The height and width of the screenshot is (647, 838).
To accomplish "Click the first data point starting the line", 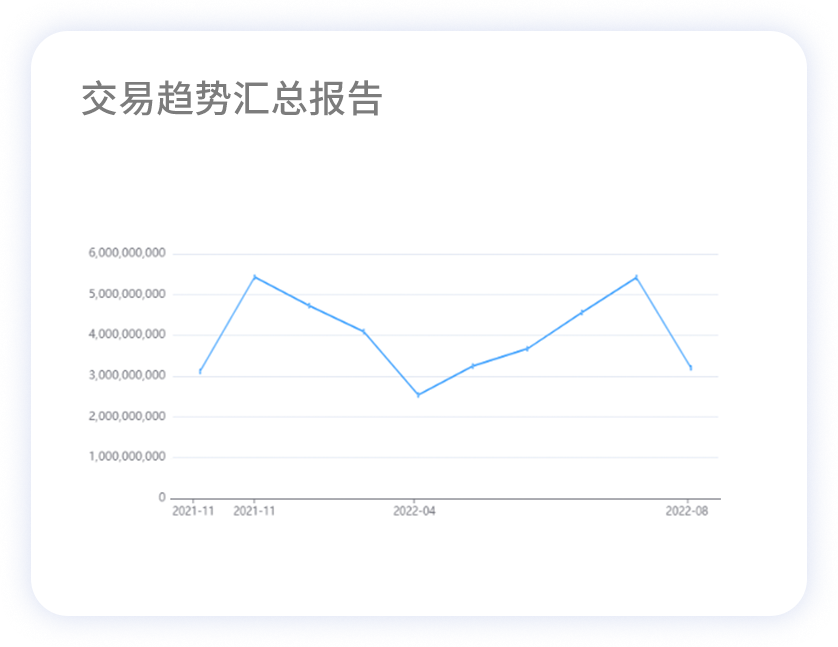I will [200, 371].
